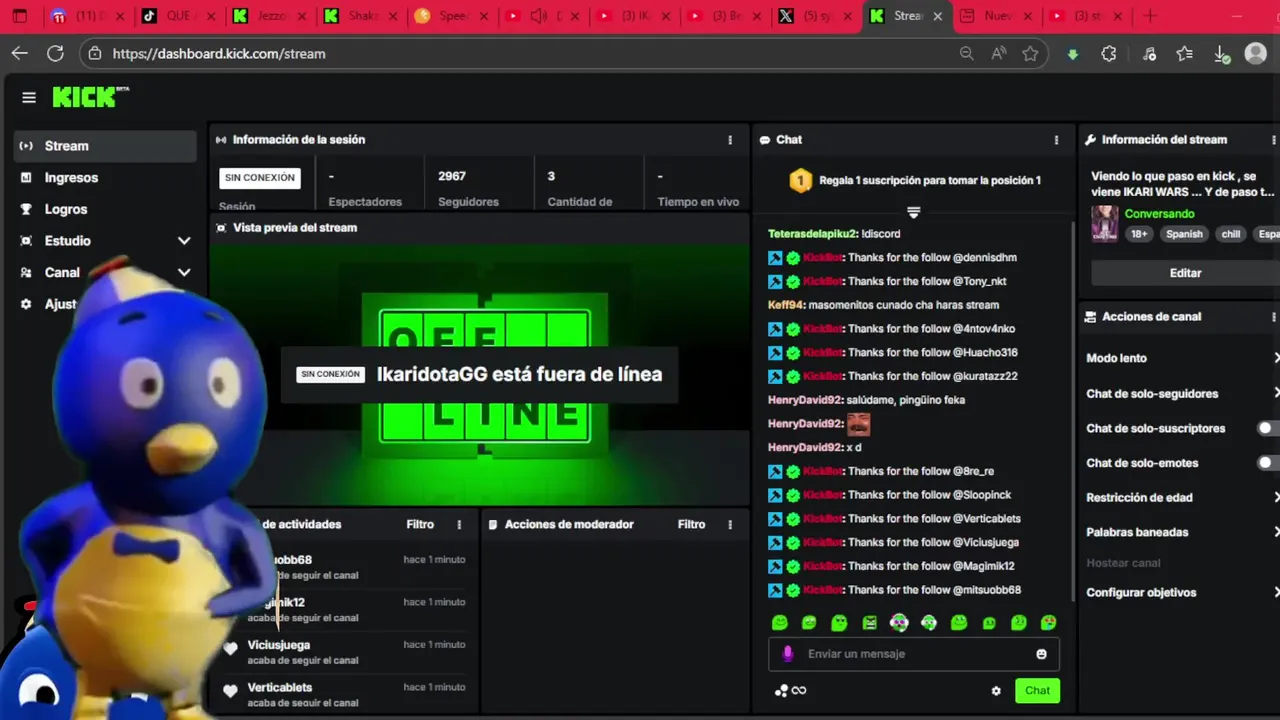The height and width of the screenshot is (720, 1280).
Task: Open the zoom magnifier in address bar
Action: [966, 54]
